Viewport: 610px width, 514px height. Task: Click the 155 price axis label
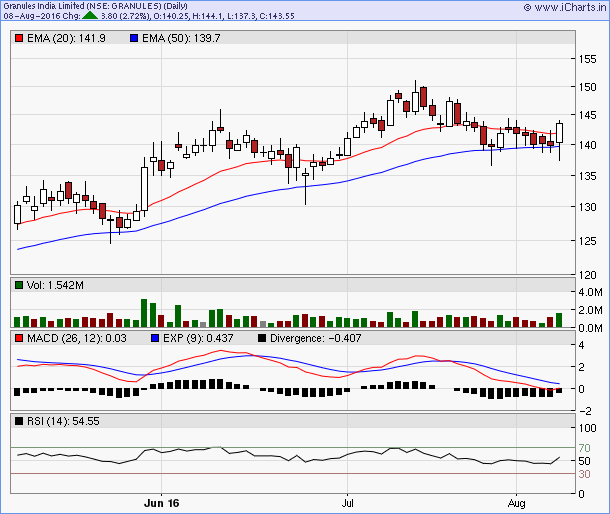tap(587, 59)
